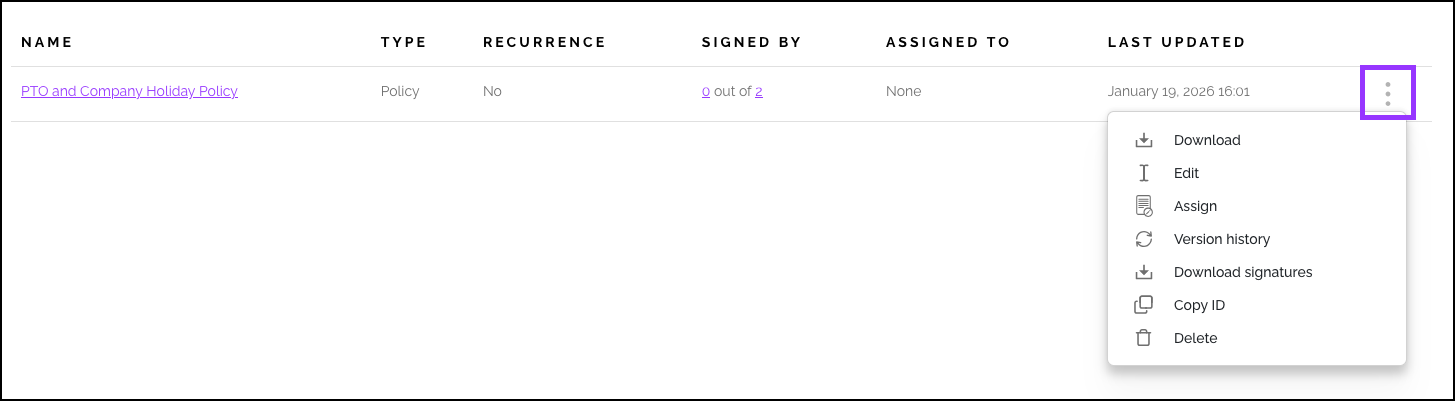1455x401 pixels.
Task: Click the Assign document icon
Action: coord(1144,206)
